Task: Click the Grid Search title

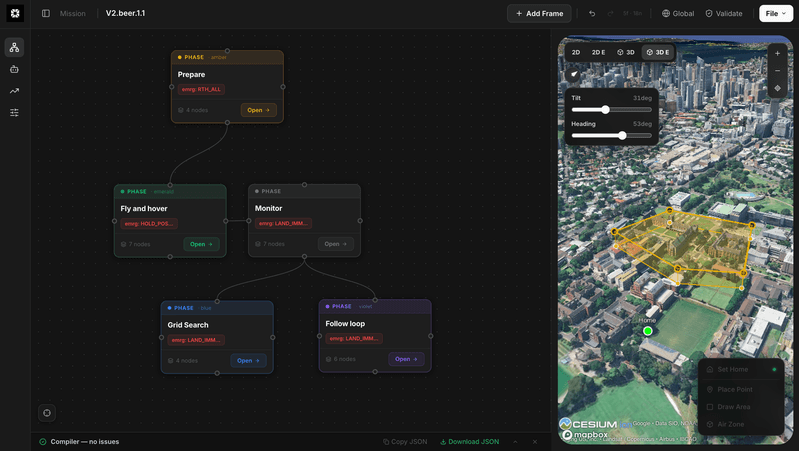Action: (x=188, y=325)
